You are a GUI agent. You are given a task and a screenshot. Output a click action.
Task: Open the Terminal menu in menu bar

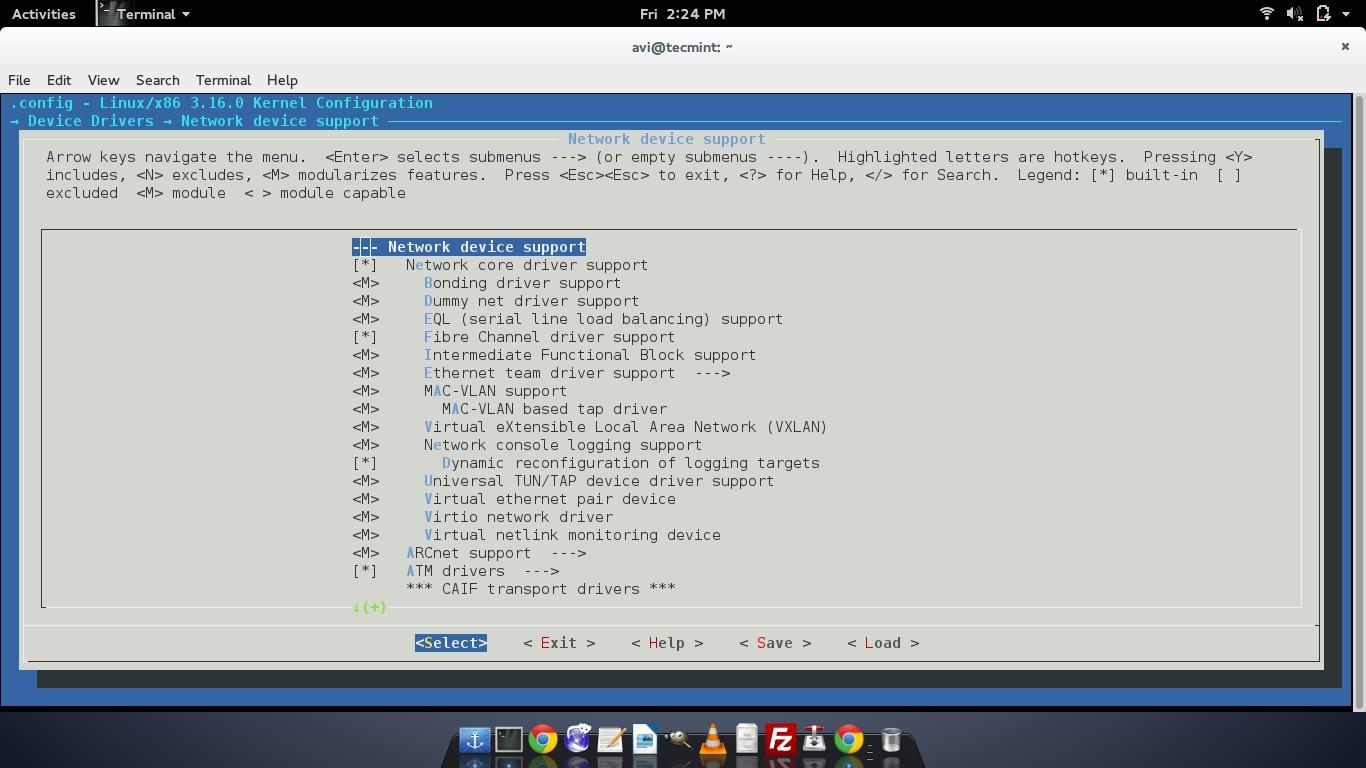pyautogui.click(x=223, y=80)
